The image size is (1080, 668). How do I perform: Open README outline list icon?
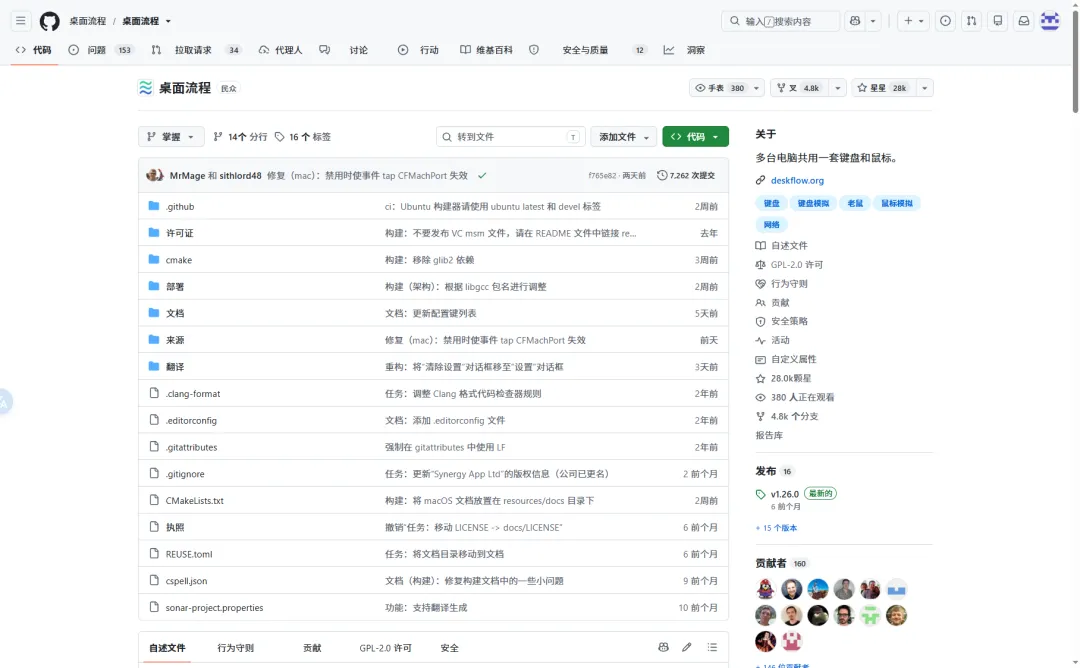[x=712, y=647]
